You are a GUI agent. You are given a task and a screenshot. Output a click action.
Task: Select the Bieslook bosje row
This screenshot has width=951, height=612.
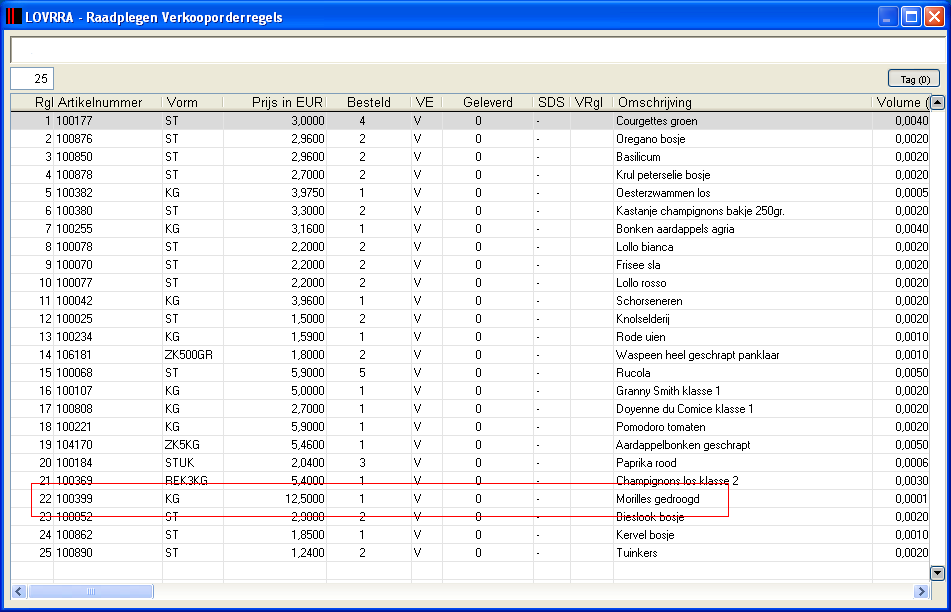(470, 517)
